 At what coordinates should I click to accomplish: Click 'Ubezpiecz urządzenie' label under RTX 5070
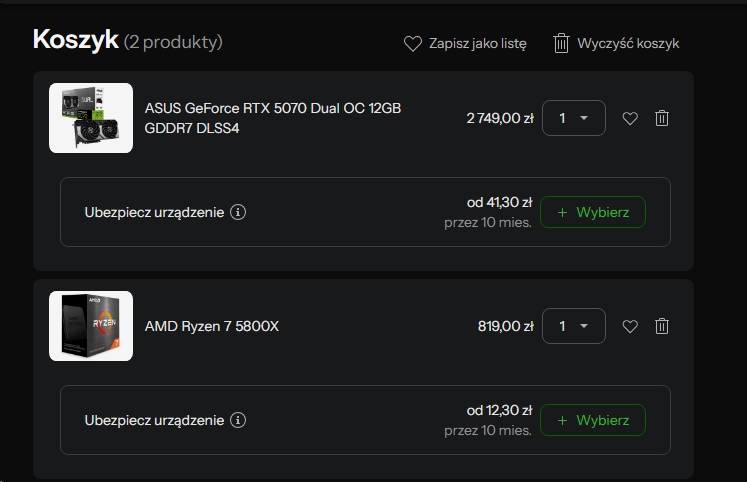pos(155,212)
